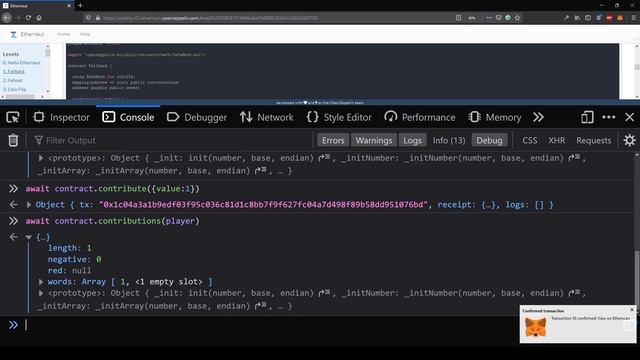Toggle the Debug filter

tap(489, 140)
